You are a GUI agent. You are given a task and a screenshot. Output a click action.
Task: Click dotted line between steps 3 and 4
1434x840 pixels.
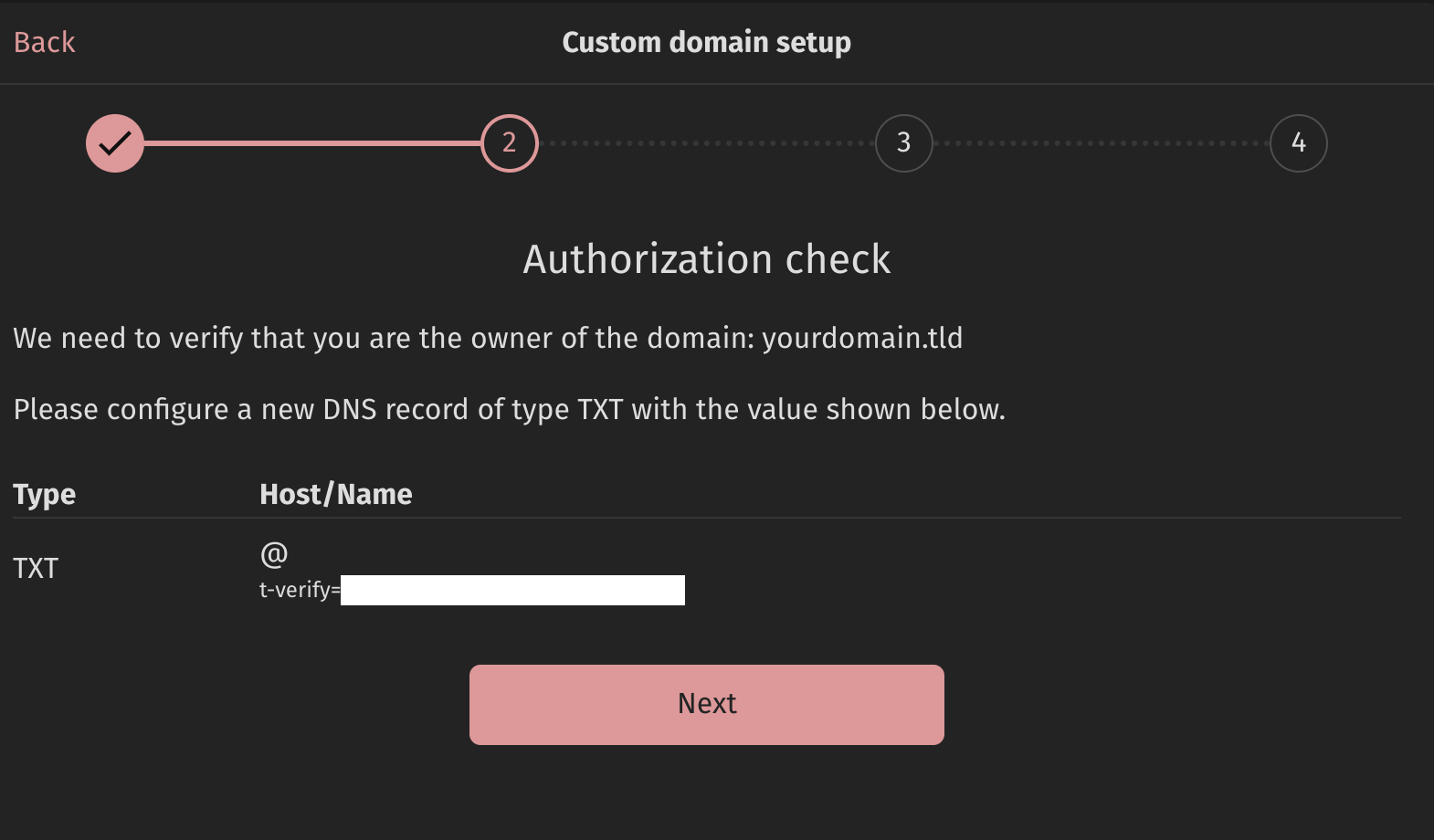(1101, 143)
